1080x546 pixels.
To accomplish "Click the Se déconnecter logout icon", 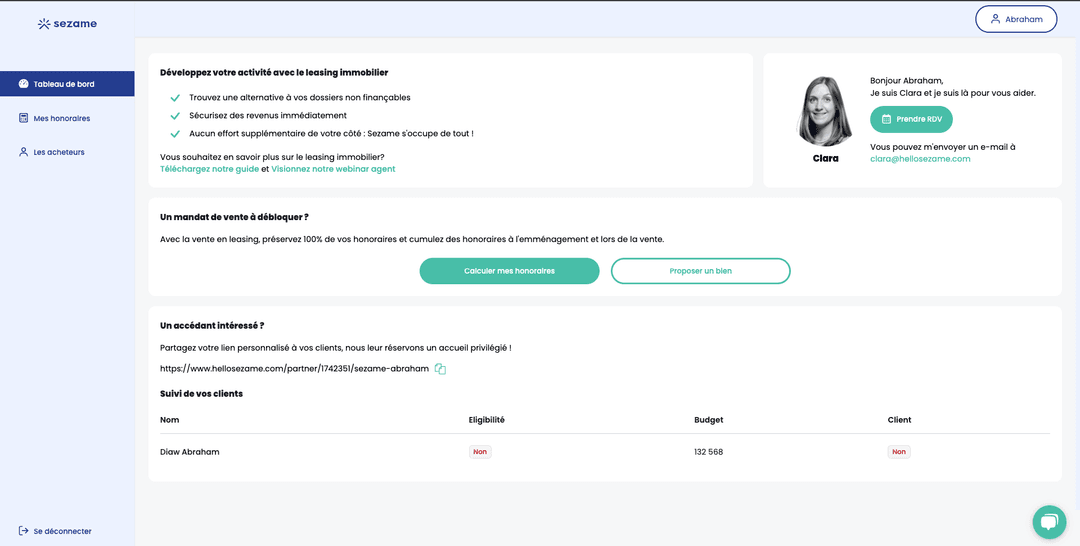I will click(23, 531).
